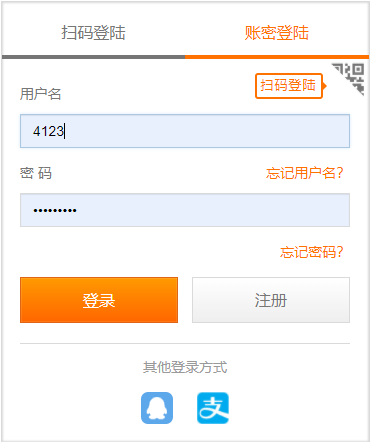The height and width of the screenshot is (442, 371).
Task: Click the 注册 register button
Action: click(x=271, y=300)
